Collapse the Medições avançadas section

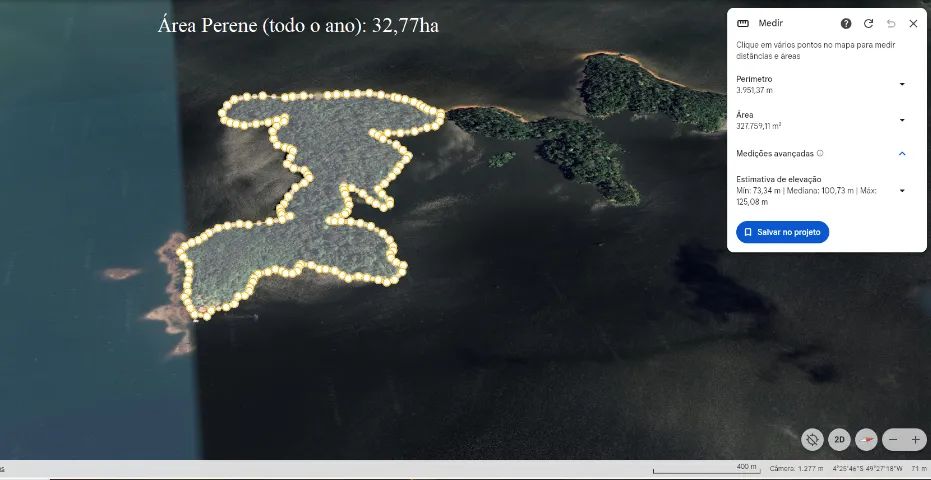(x=902, y=154)
